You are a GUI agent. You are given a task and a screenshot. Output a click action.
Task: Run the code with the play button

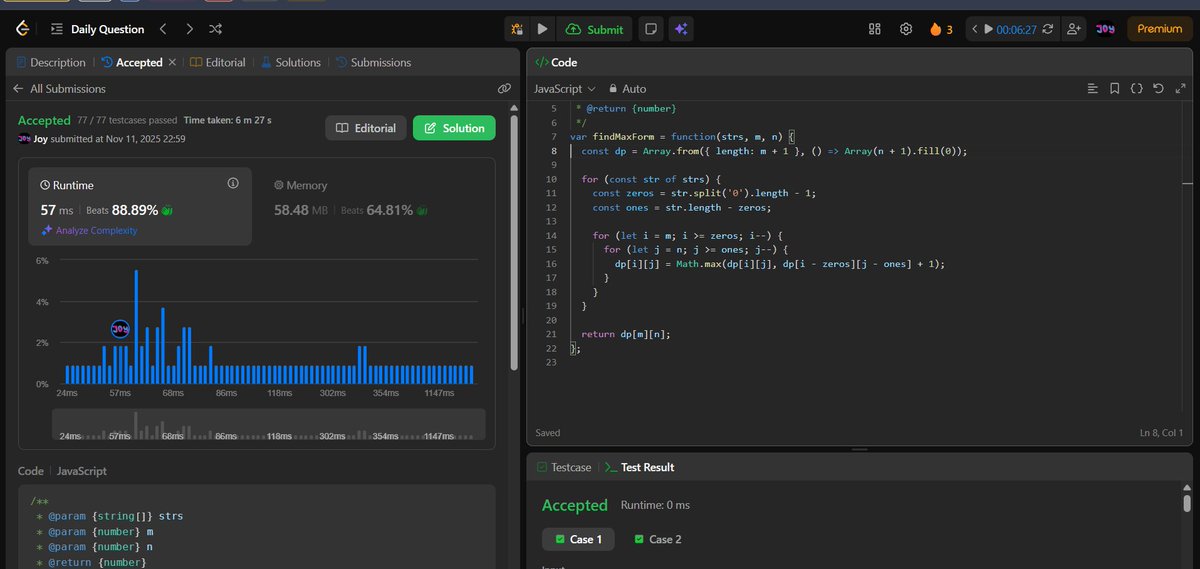[x=543, y=29]
